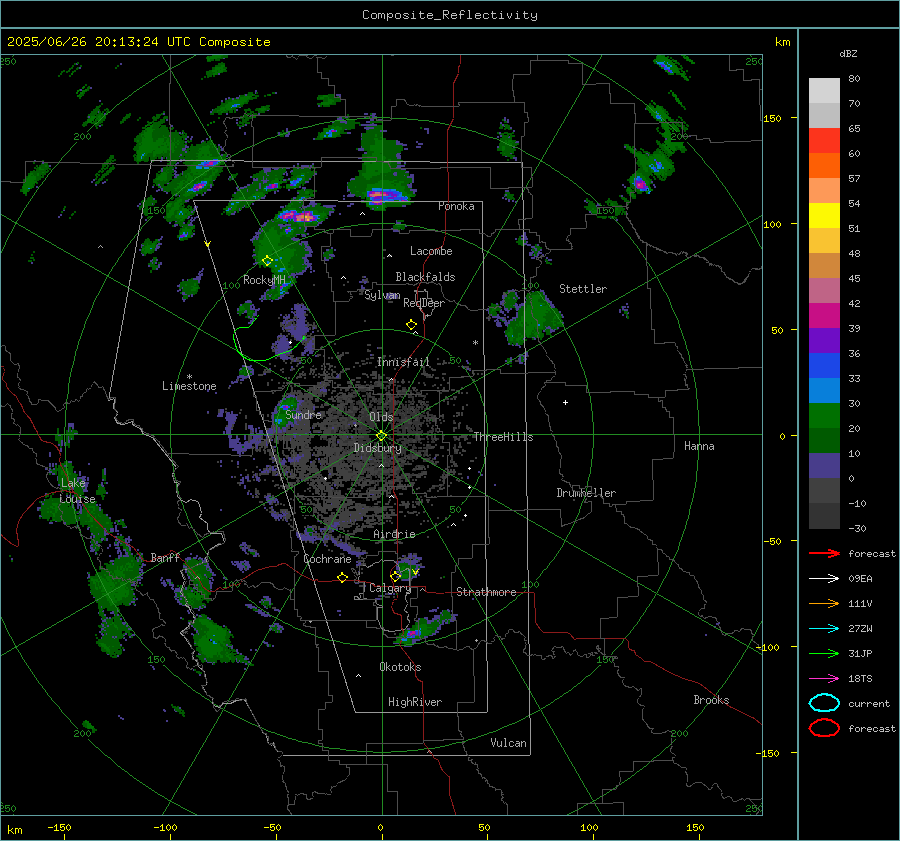
Task: Click the Sundre town label
Action: [x=304, y=415]
